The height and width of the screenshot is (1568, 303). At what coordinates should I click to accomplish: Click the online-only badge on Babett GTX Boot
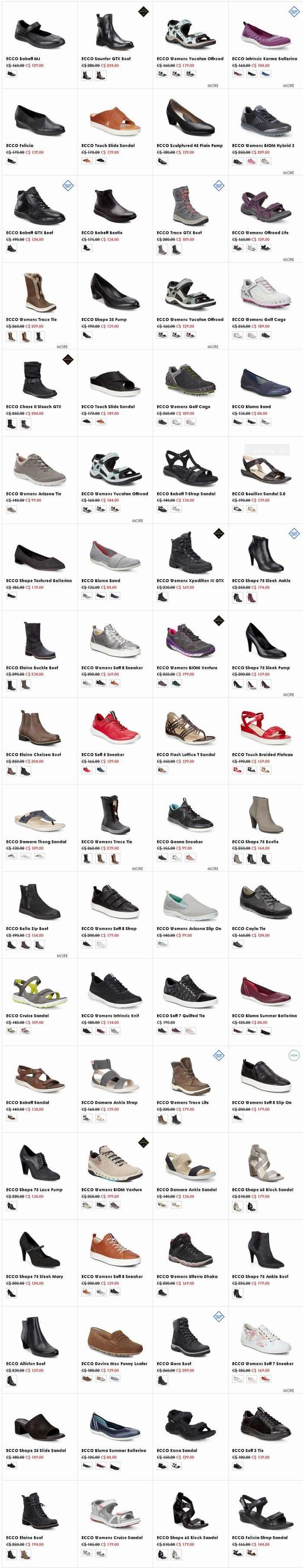68,186
